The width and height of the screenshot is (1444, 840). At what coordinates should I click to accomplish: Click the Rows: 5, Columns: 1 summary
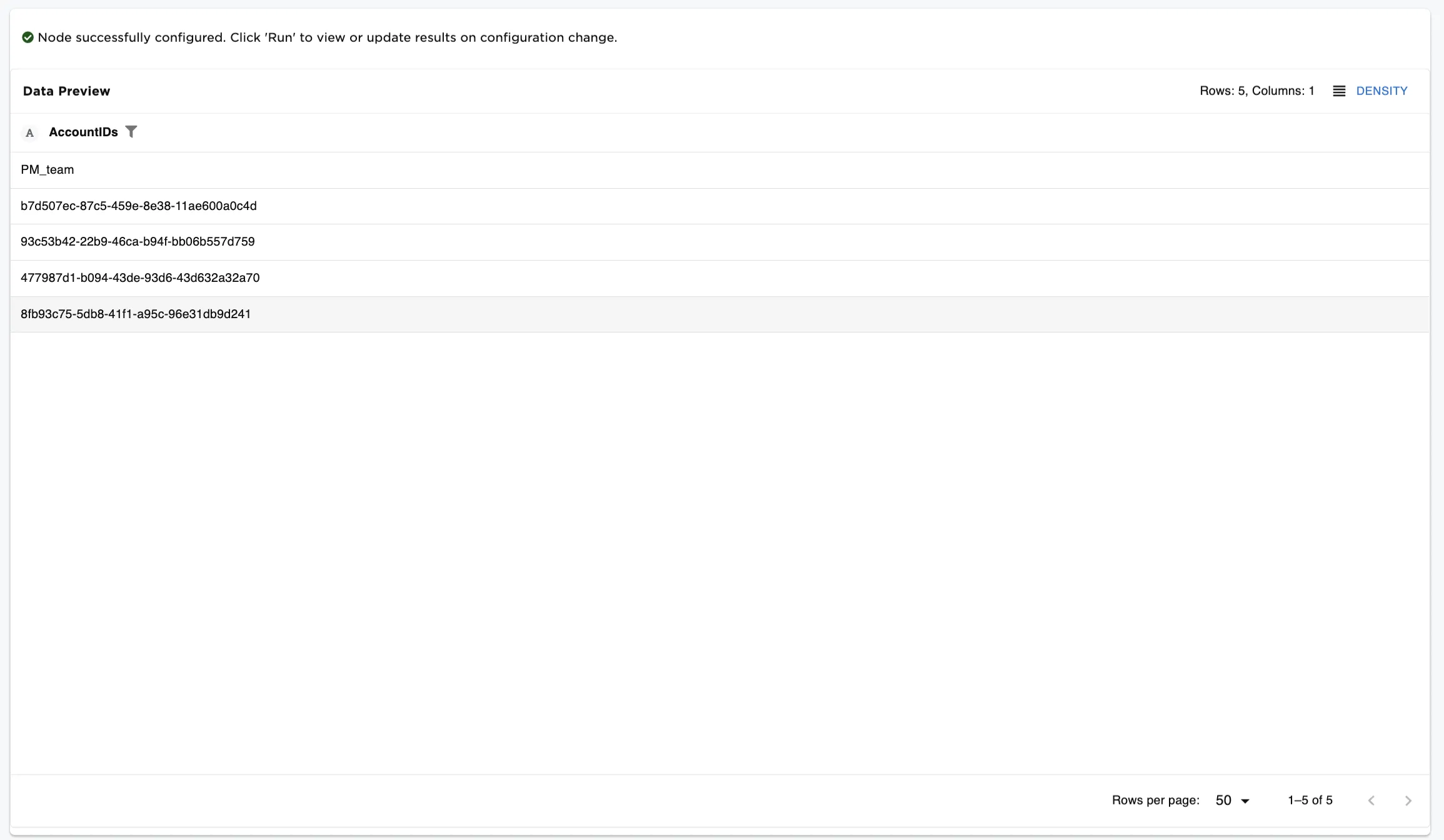tap(1256, 91)
